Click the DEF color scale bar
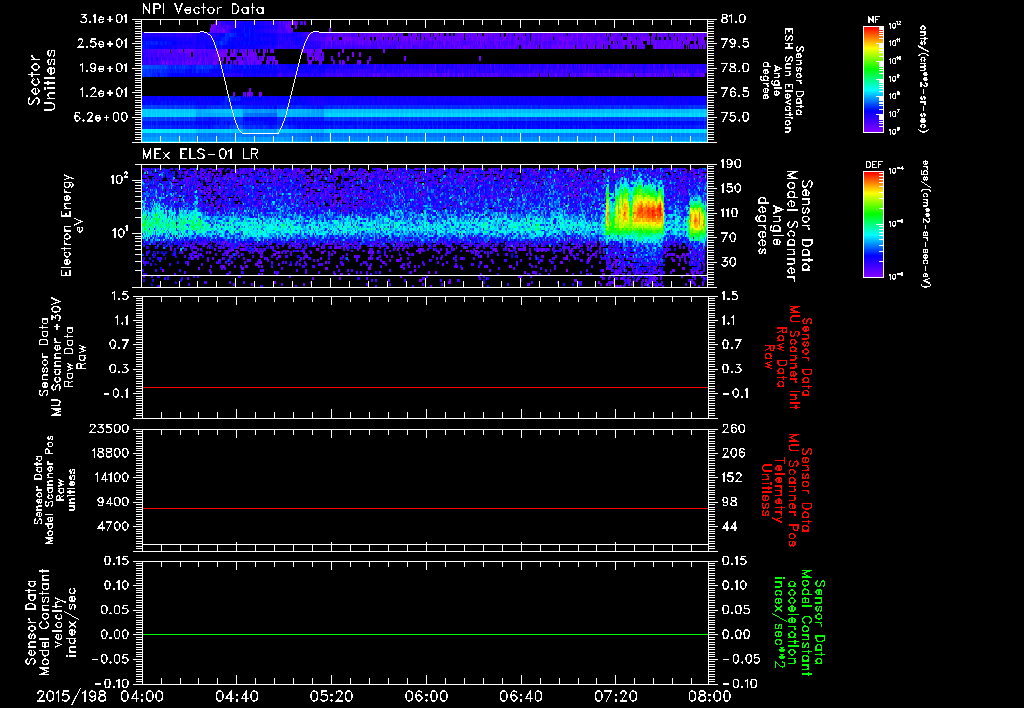The height and width of the screenshot is (708, 1024). pyautogui.click(x=873, y=223)
